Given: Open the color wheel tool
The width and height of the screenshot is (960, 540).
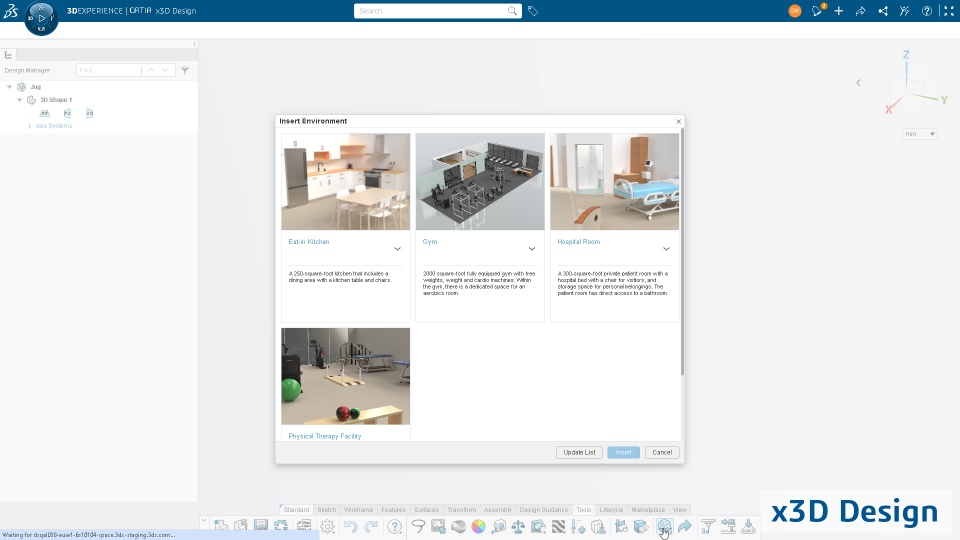Looking at the screenshot, I should [479, 527].
